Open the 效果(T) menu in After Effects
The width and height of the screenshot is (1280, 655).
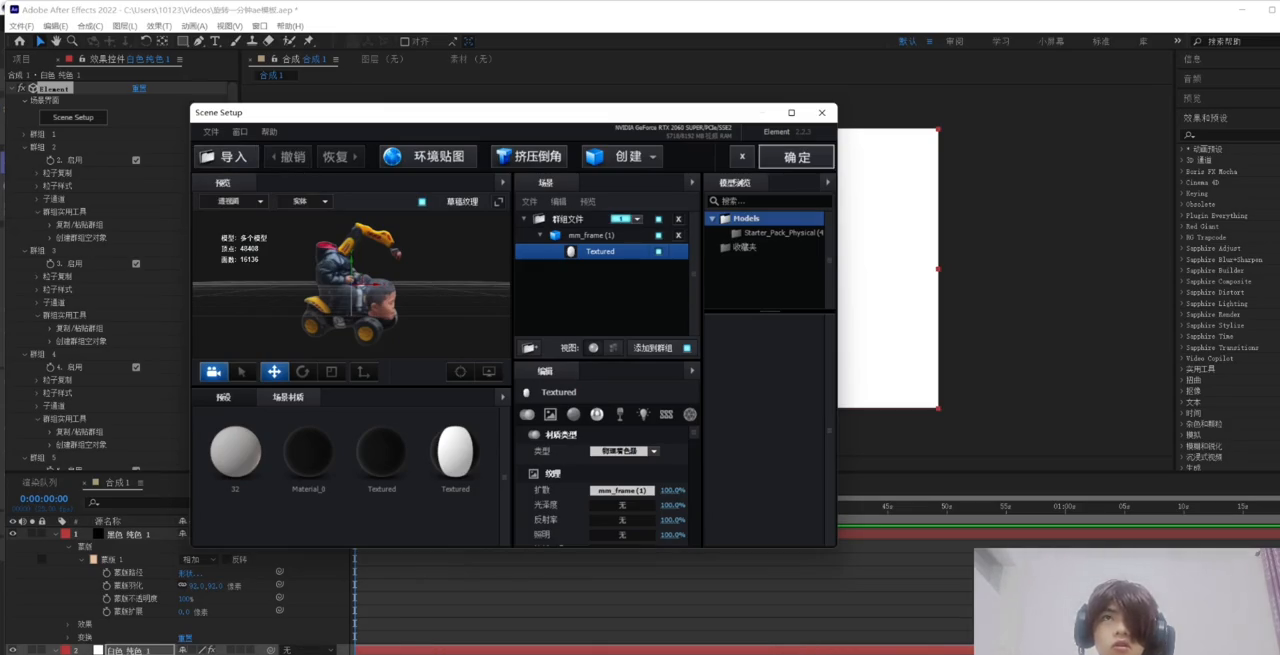(x=159, y=26)
